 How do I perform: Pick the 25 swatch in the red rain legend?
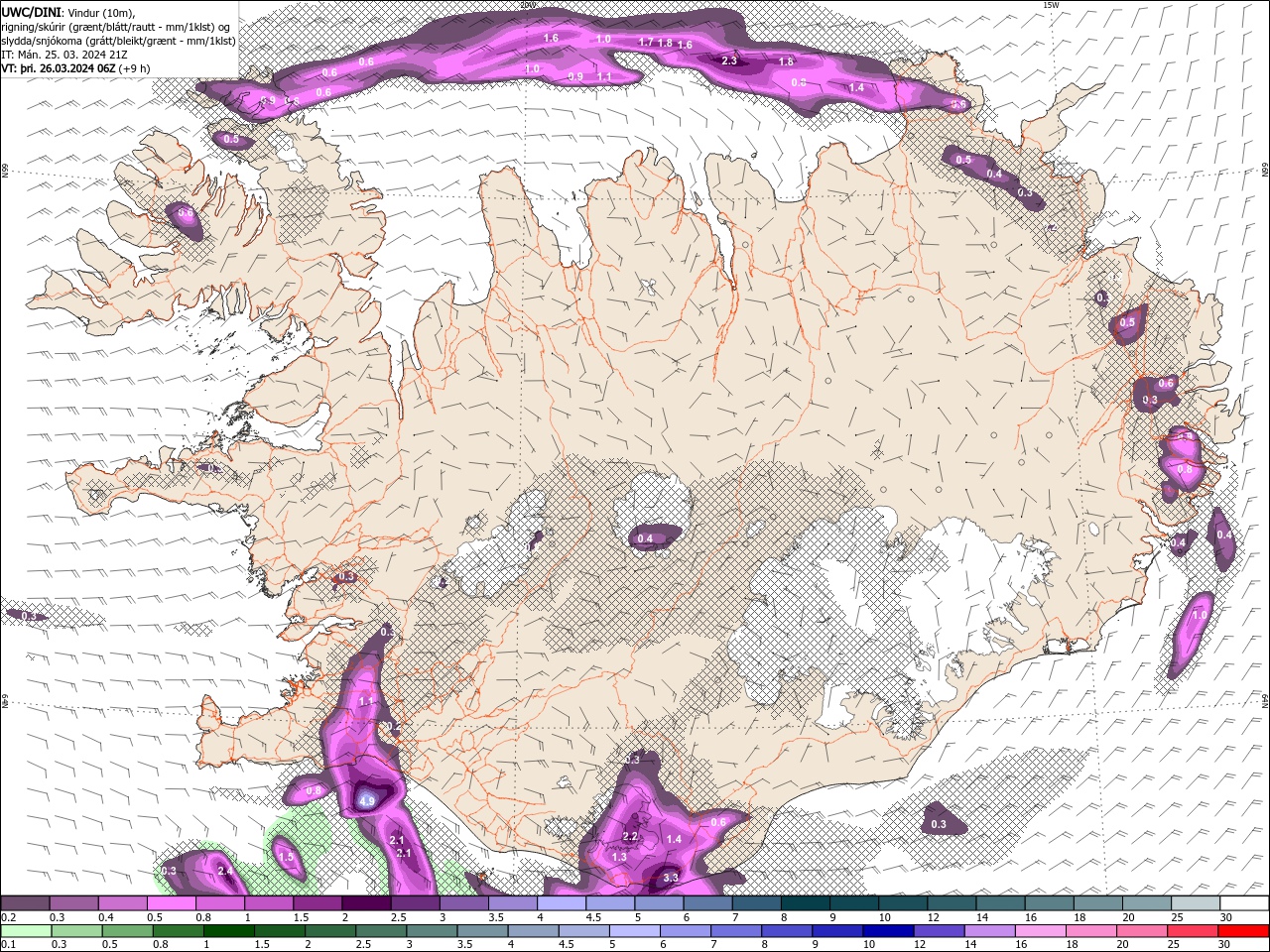point(1193,930)
